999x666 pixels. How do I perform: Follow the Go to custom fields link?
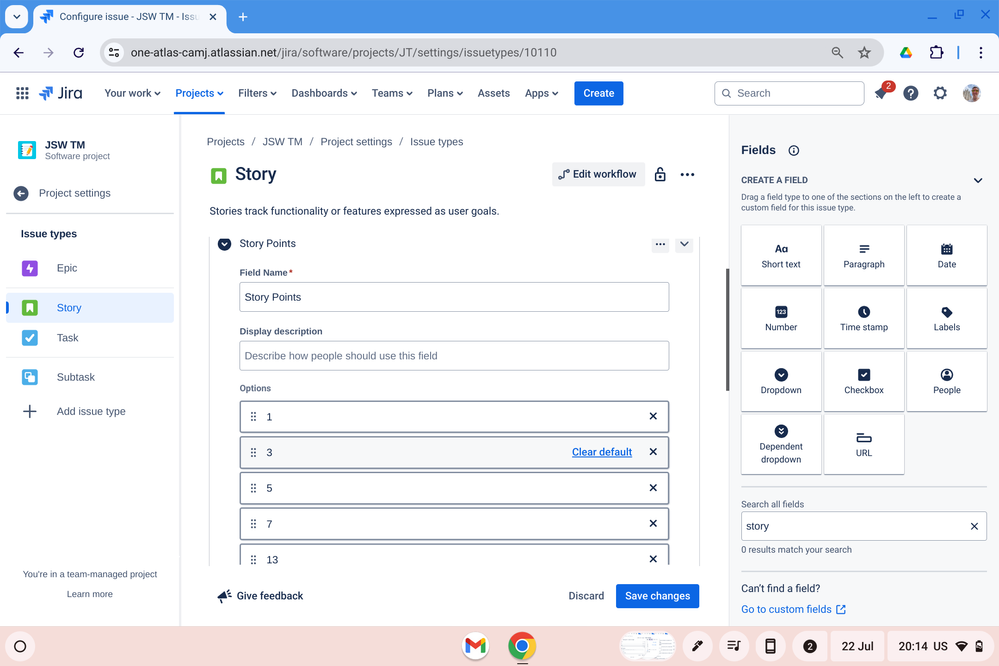pyautogui.click(x=787, y=608)
